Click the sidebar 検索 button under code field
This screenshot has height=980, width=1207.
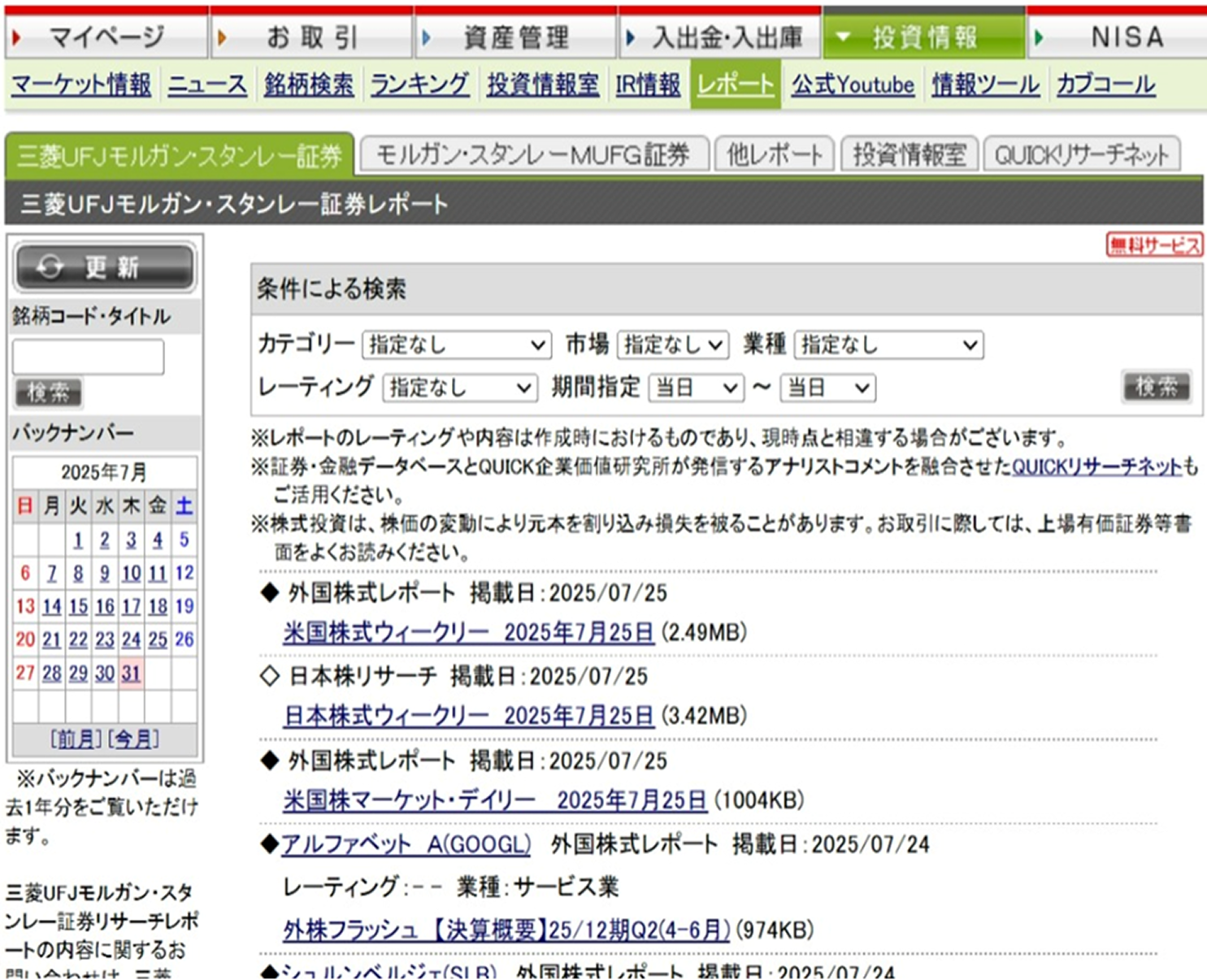[49, 392]
